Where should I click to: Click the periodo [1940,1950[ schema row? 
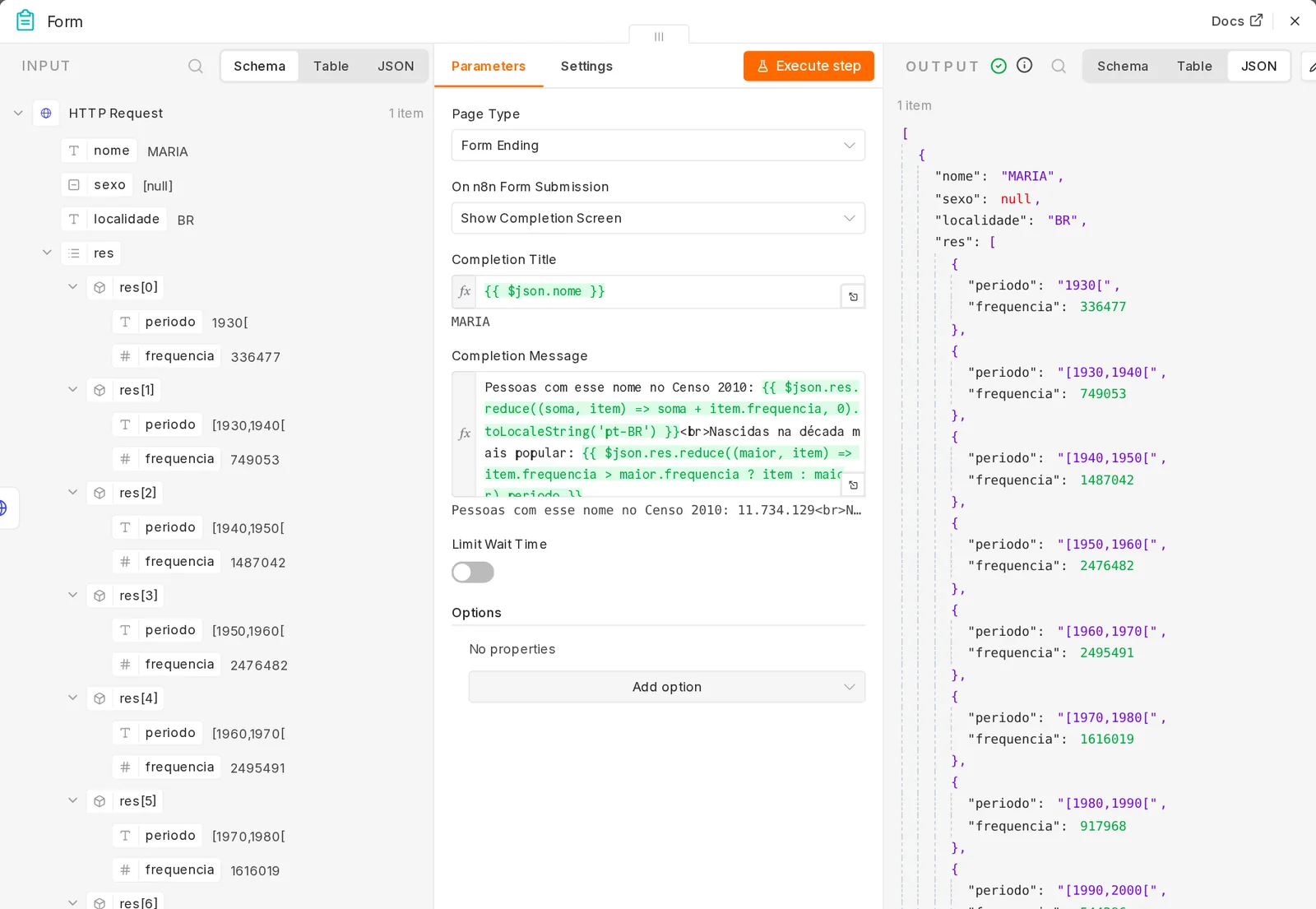[x=199, y=527]
